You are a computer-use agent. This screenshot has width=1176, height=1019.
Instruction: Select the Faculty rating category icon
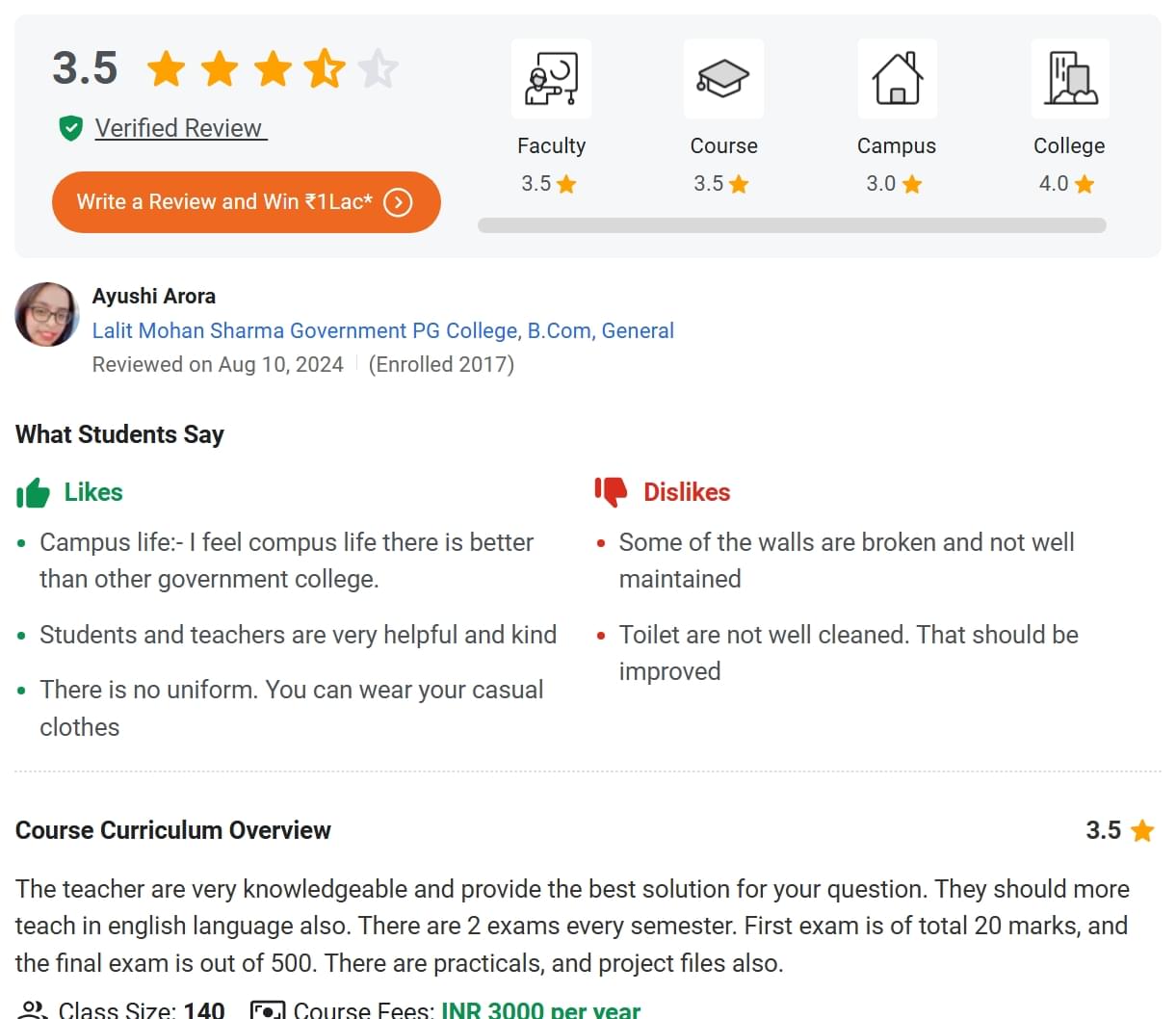pos(551,79)
